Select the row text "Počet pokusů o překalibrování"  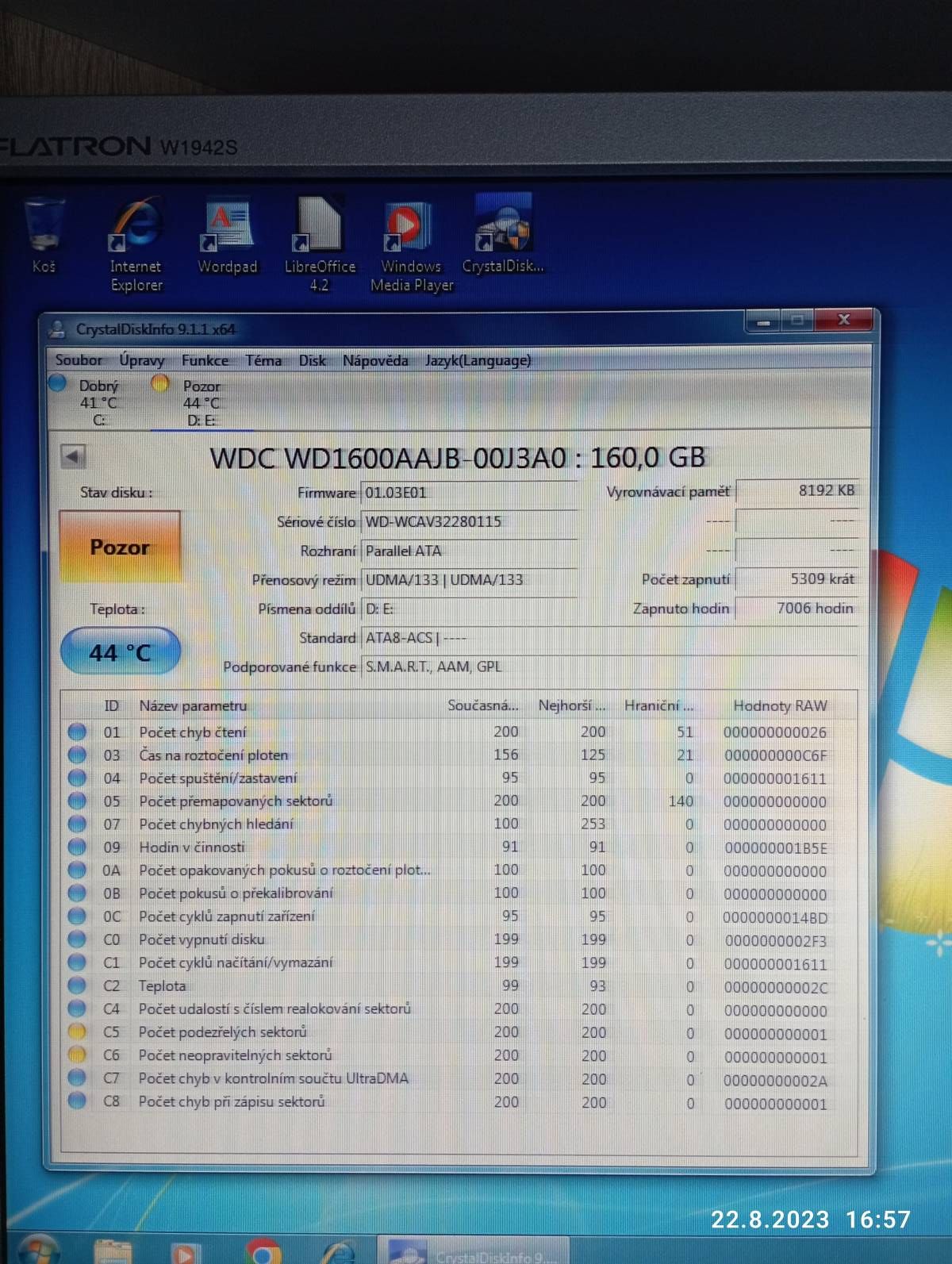pyautogui.click(x=236, y=893)
